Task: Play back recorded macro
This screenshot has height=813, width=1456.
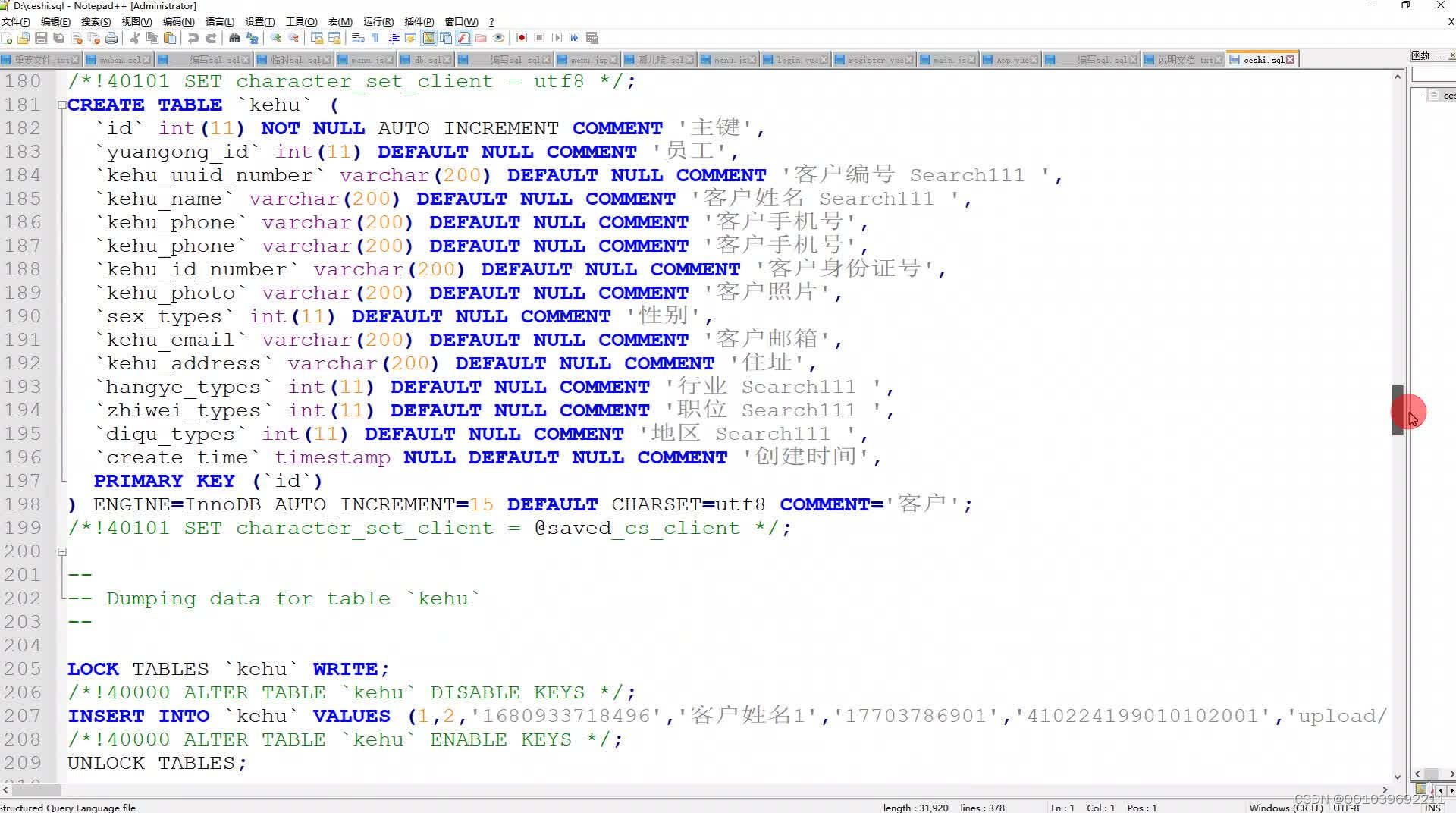Action: point(557,38)
